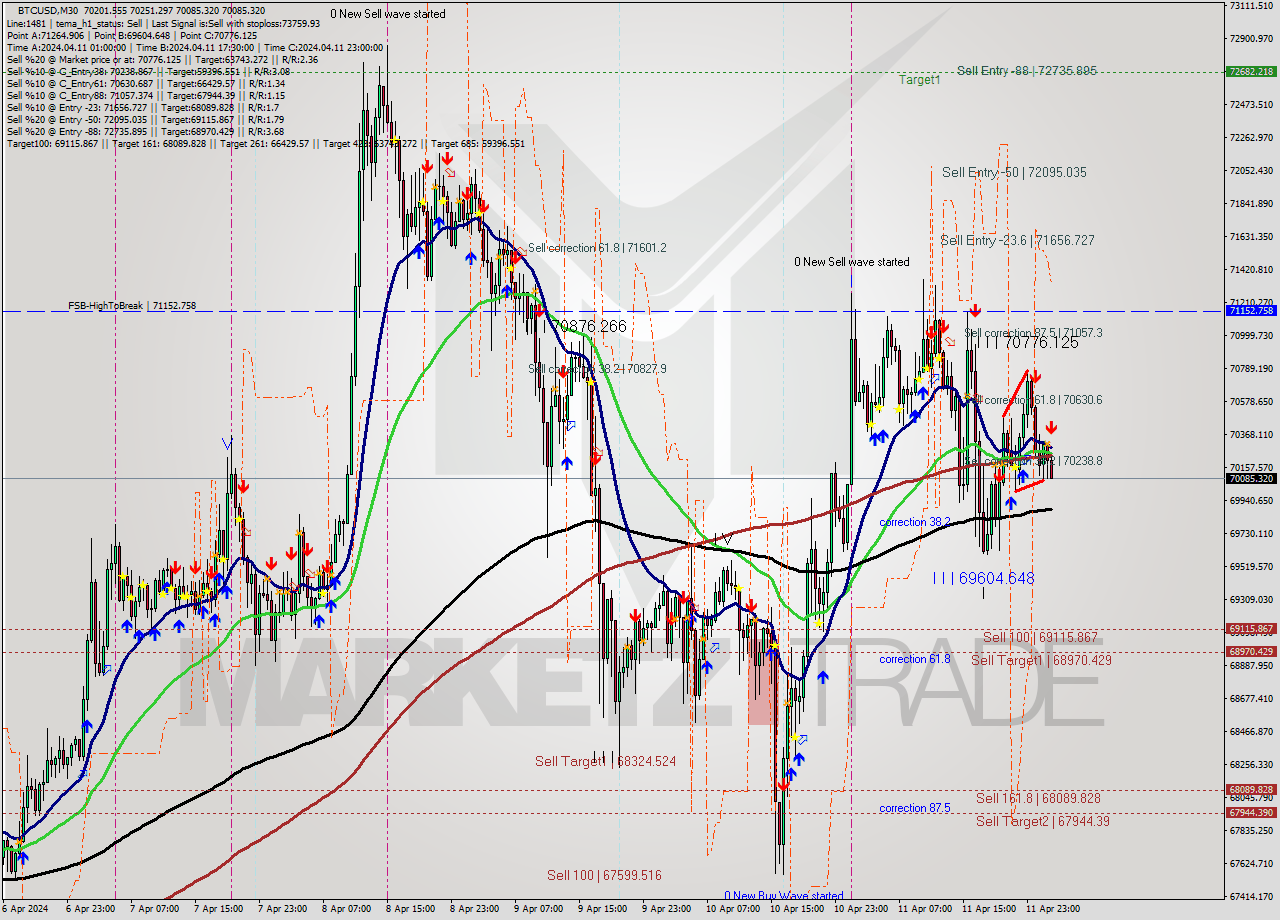Click the 71420.810 price scale value
Viewport: 1280px width, 920px height.
[x=1250, y=270]
